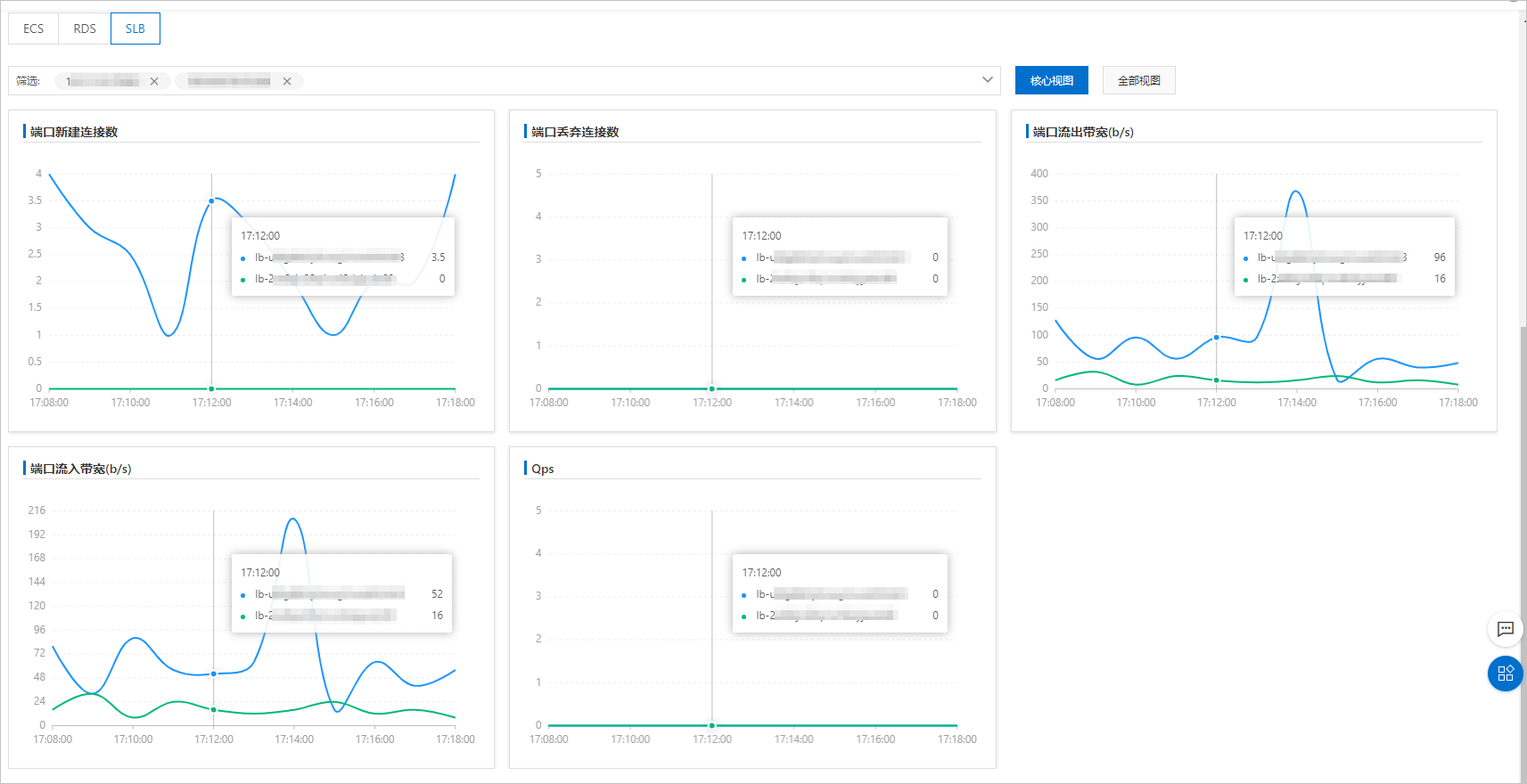Click blue data point in 端口新建连接数 chart
Viewport: 1527px width, 784px height.
211,201
